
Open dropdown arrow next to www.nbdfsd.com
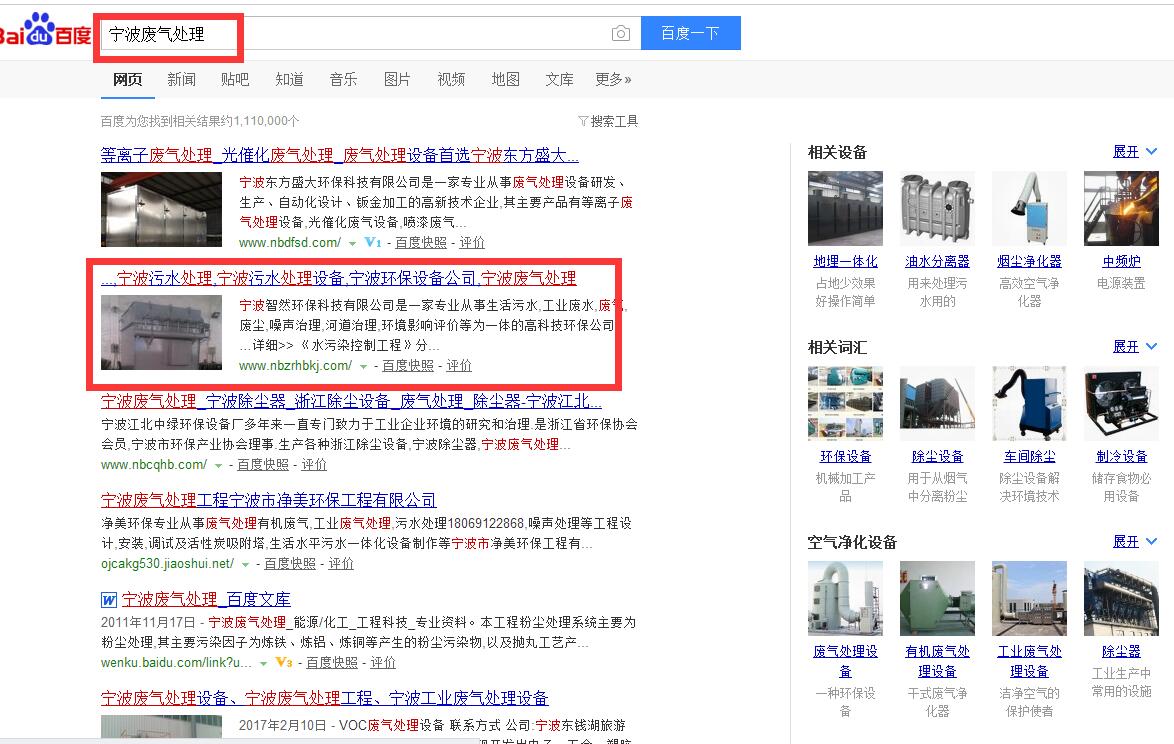(x=352, y=243)
